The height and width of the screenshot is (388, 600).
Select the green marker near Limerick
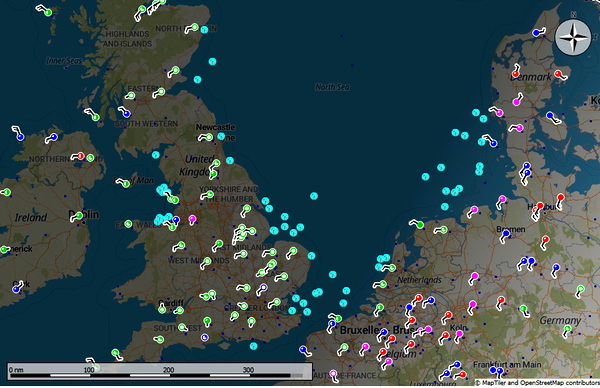tap(4, 249)
